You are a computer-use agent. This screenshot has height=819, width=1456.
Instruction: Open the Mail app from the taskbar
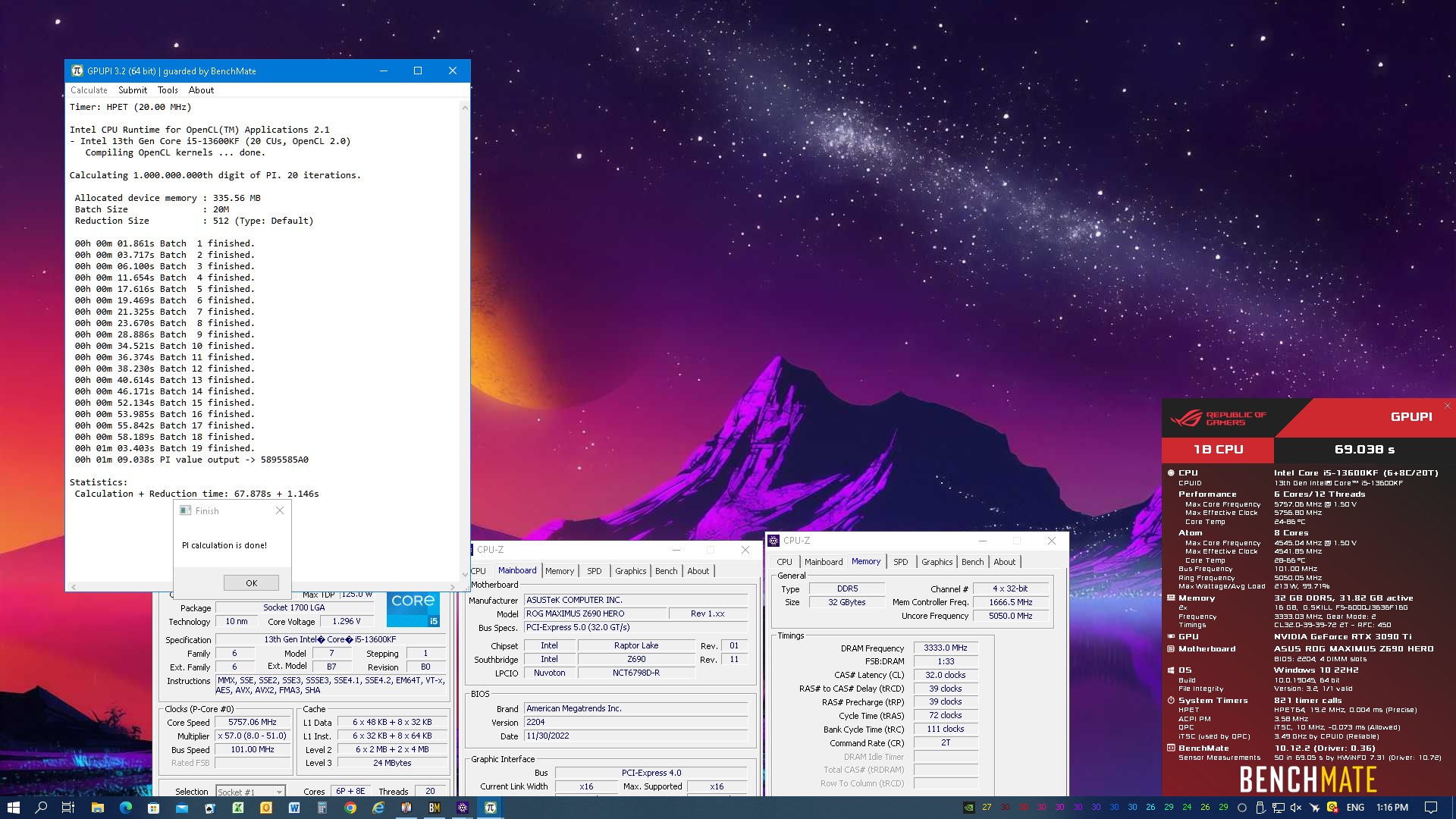click(x=181, y=808)
